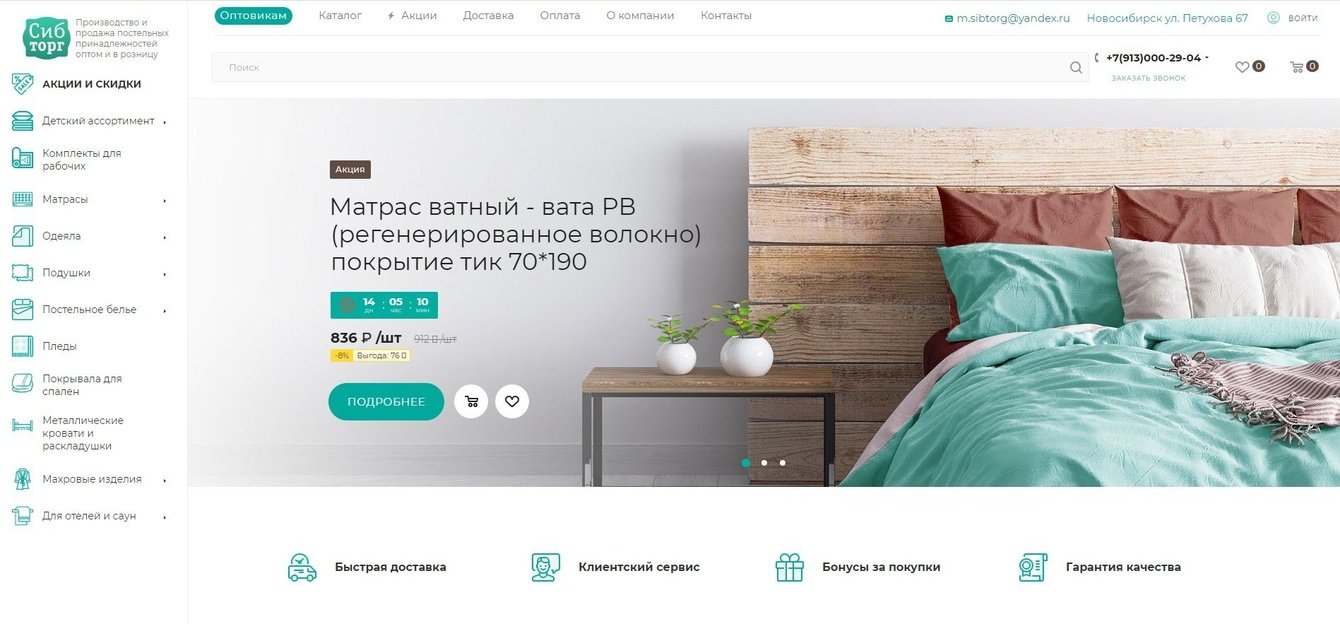Screen dimensions: 1340x624
Task: Add the mattress to favorites with round heart icon
Action: [x=512, y=401]
